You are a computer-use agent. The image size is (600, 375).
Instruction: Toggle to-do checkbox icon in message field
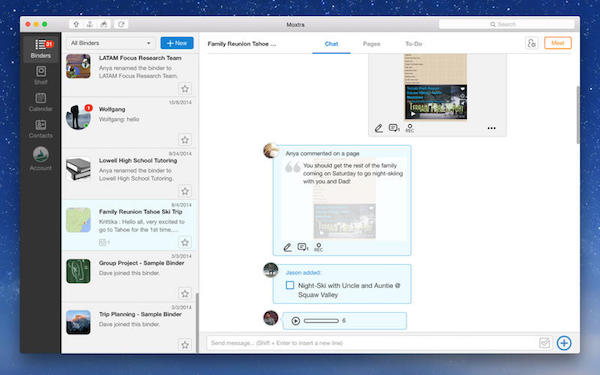pos(545,343)
